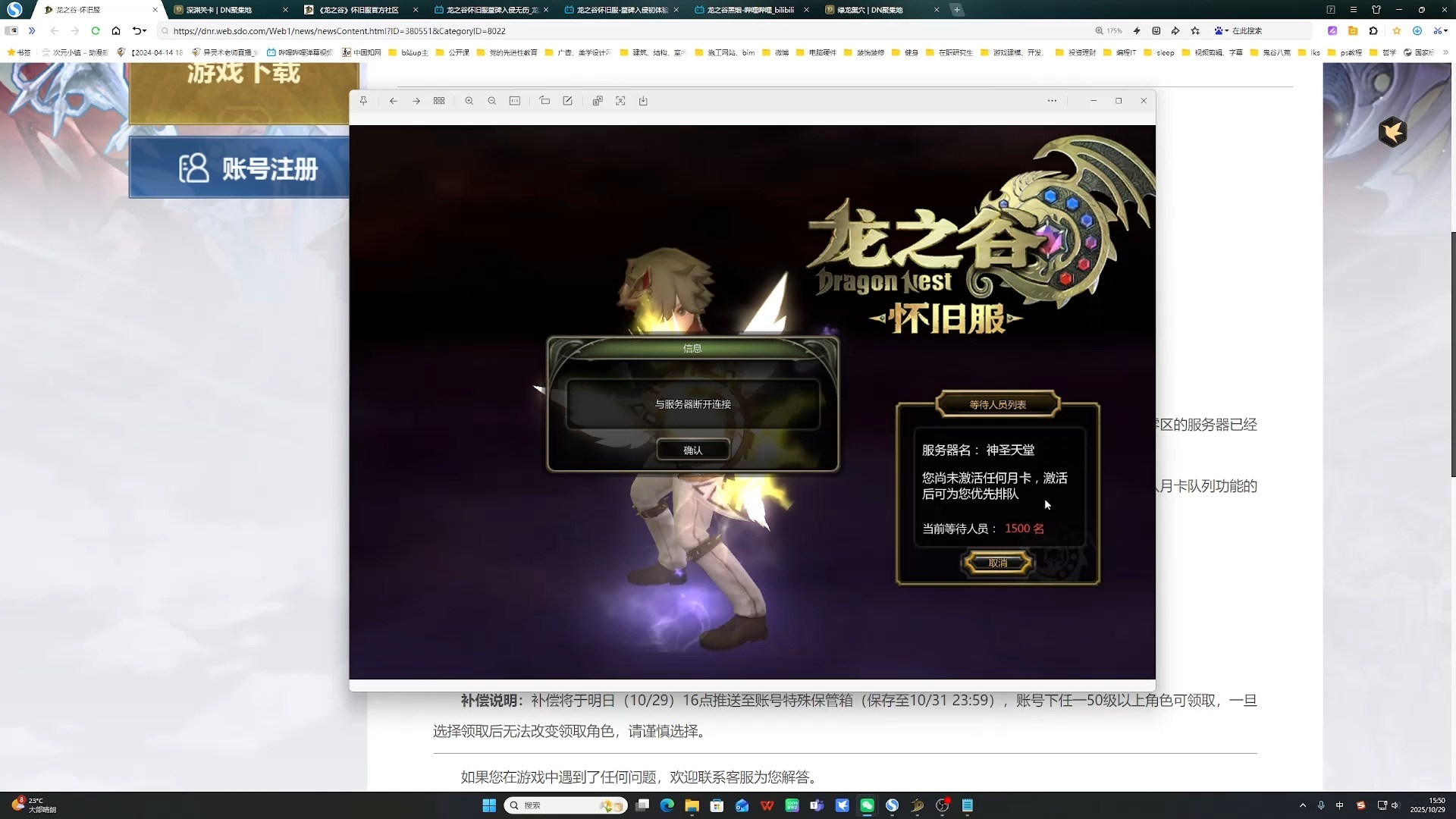Zoom out using the viewer magnifier minus icon
Viewport: 1456px width, 819px height.
(492, 101)
